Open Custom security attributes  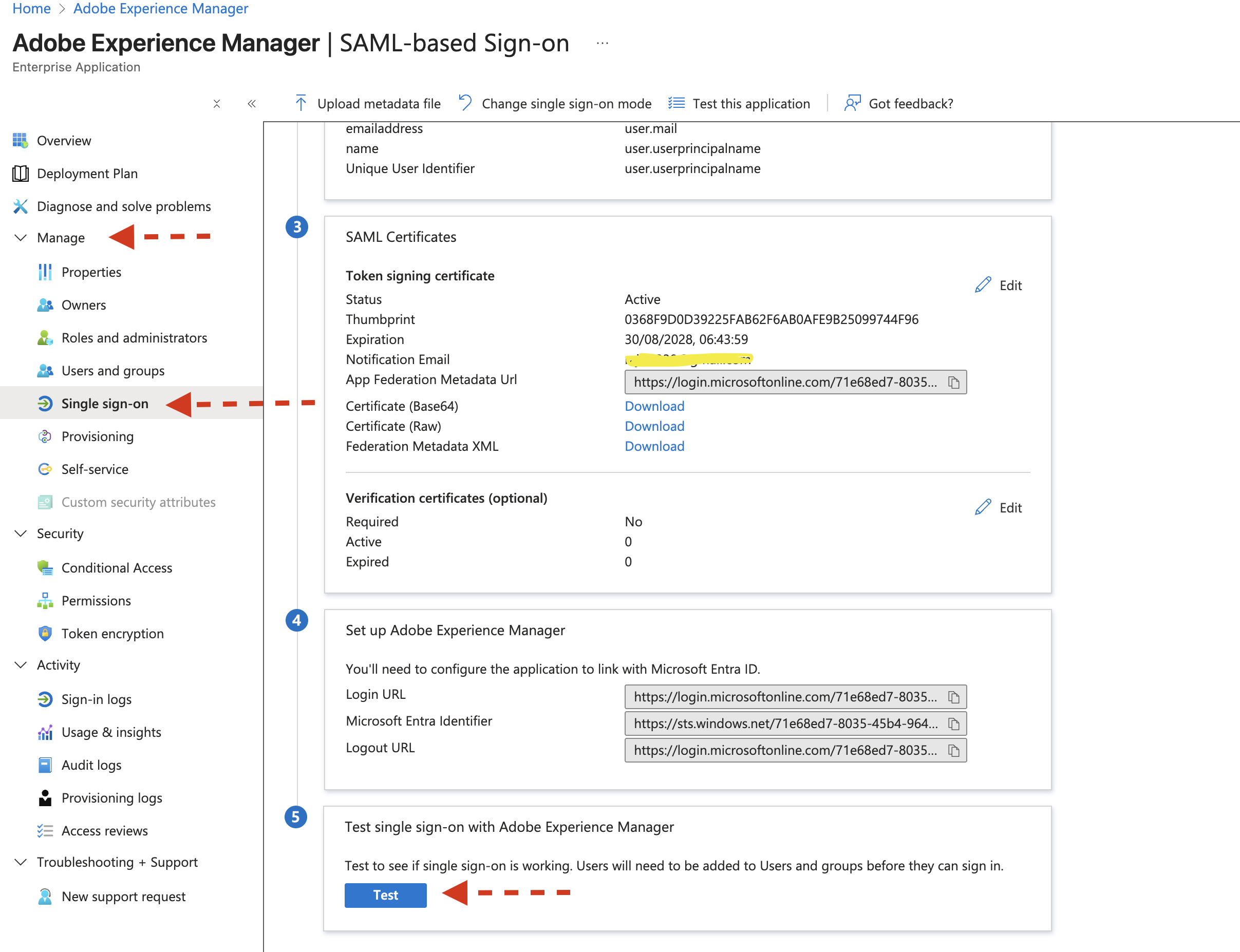[139, 502]
